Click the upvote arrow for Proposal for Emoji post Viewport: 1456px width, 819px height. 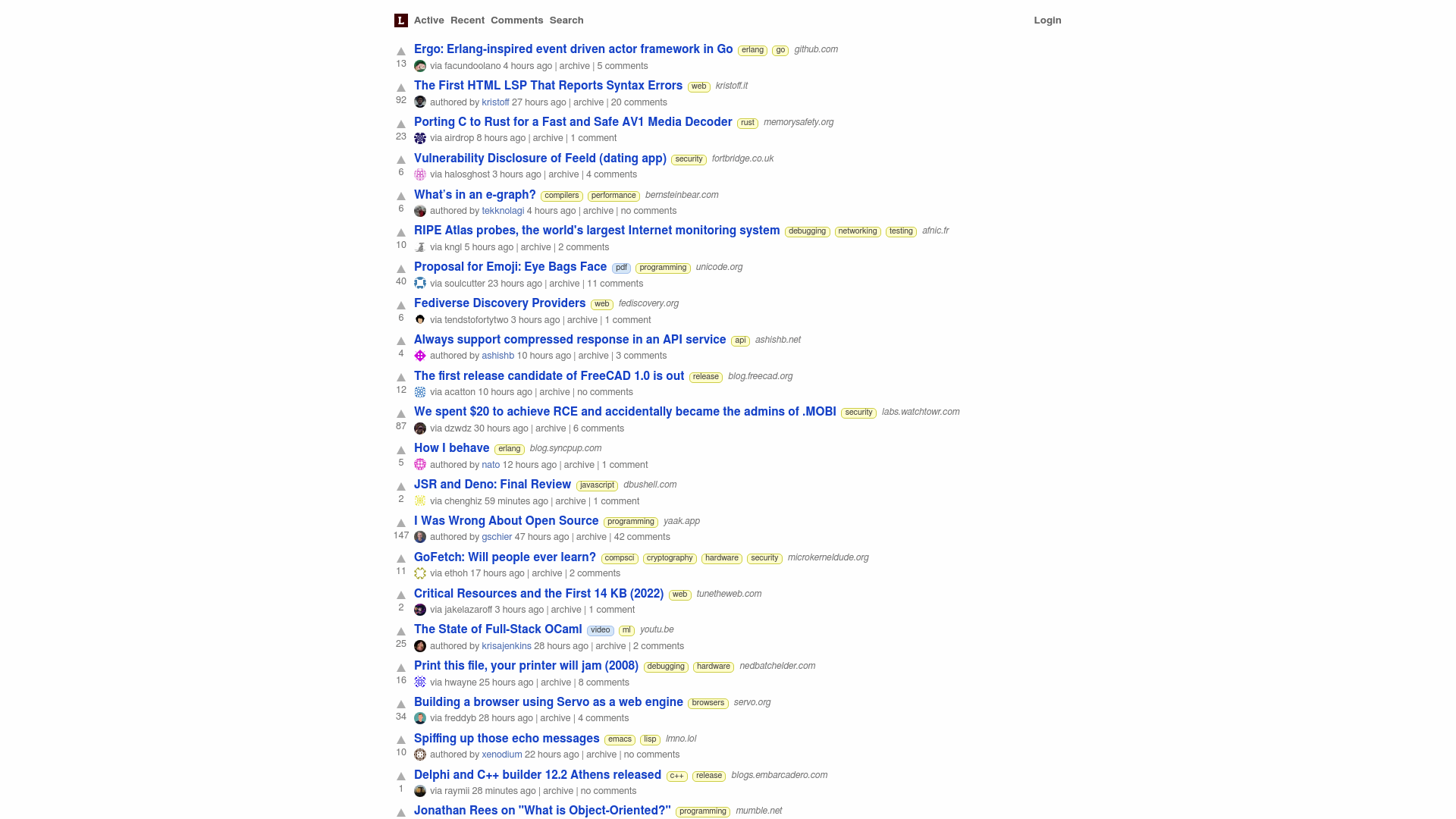(401, 268)
